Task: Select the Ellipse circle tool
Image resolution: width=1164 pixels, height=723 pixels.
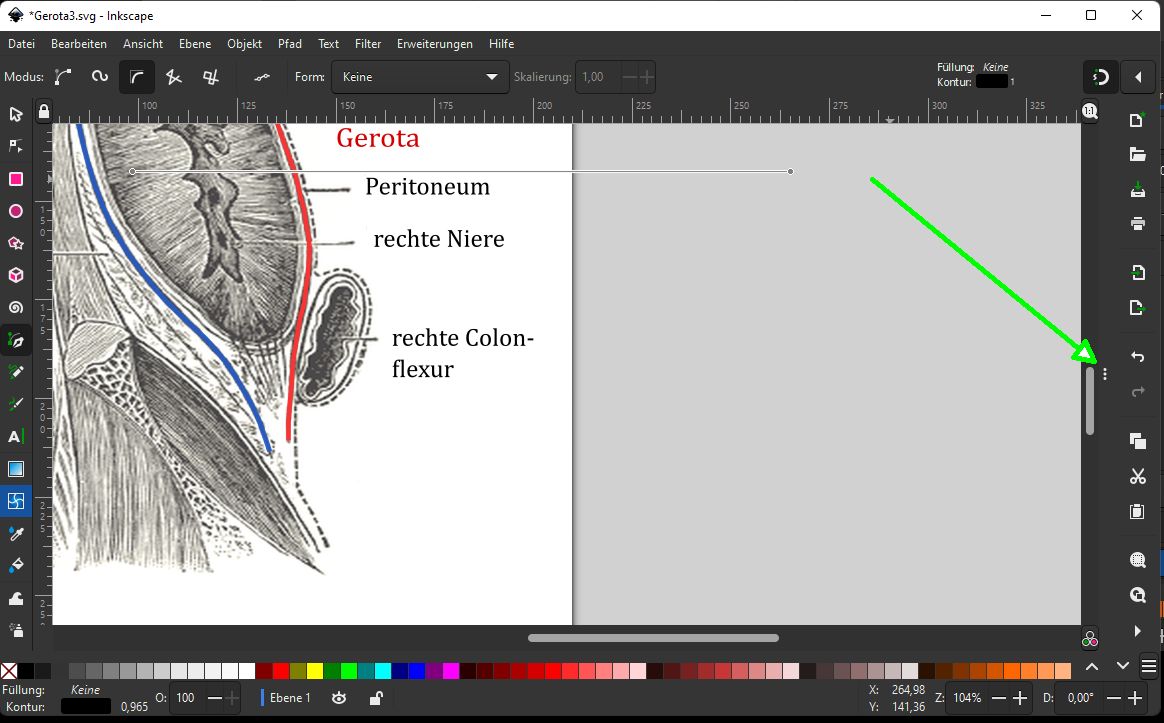Action: coord(16,212)
